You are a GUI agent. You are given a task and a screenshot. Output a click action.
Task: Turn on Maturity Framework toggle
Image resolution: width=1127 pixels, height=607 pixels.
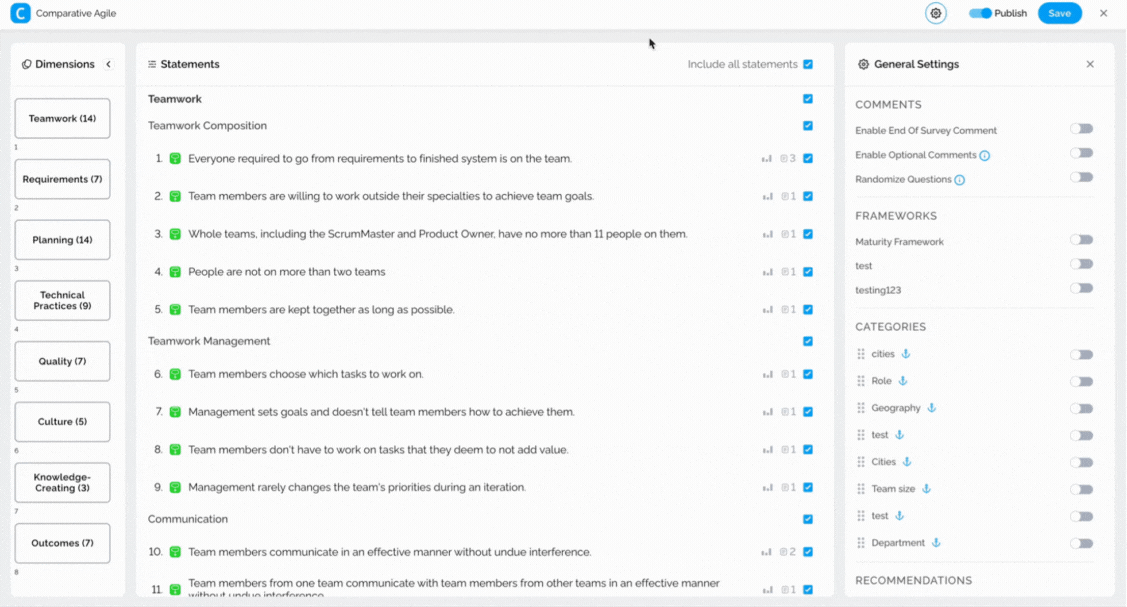point(1081,240)
